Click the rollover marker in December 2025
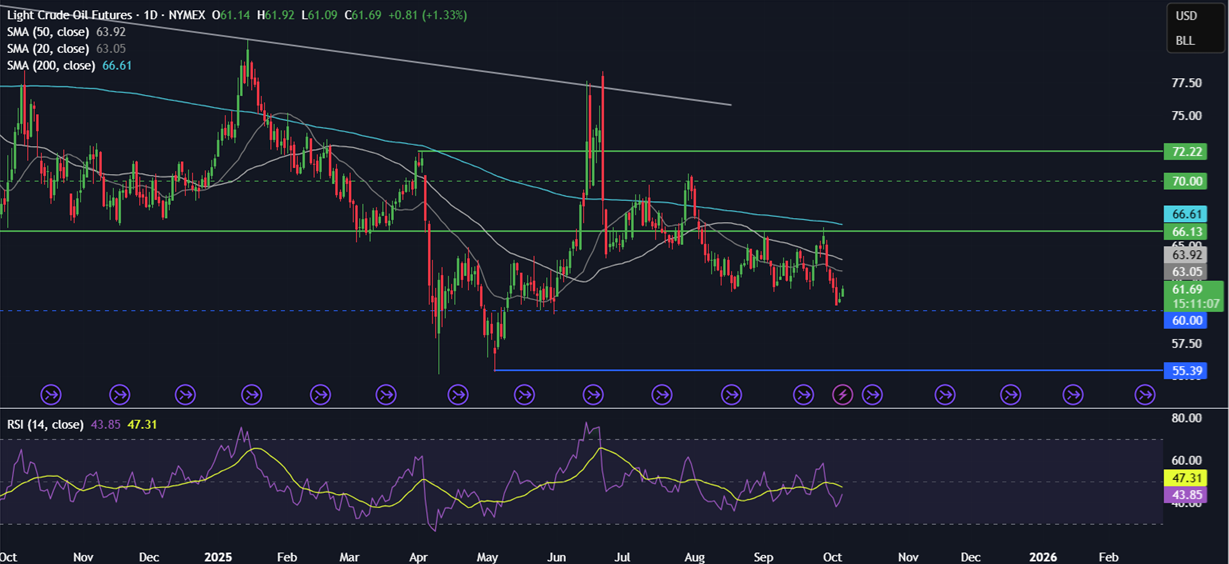Viewport: 1229px width, 564px height. tap(1009, 394)
